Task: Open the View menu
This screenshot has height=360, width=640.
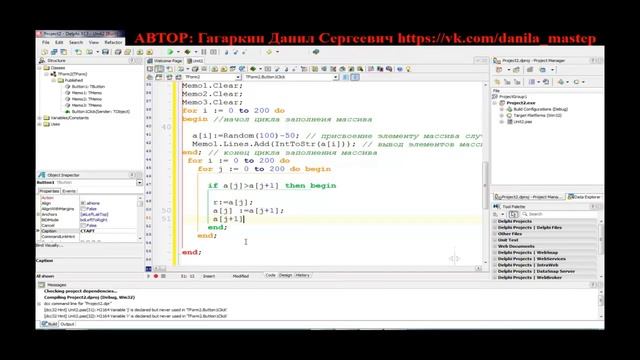Action: [x=94, y=42]
